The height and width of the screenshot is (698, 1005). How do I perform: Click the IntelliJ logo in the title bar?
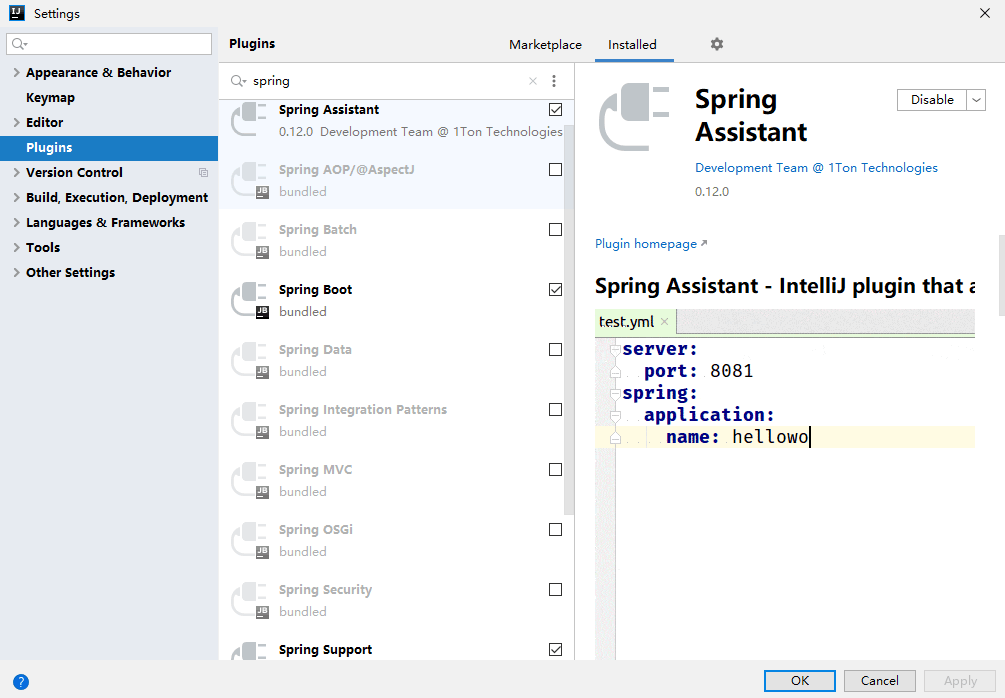point(17,13)
